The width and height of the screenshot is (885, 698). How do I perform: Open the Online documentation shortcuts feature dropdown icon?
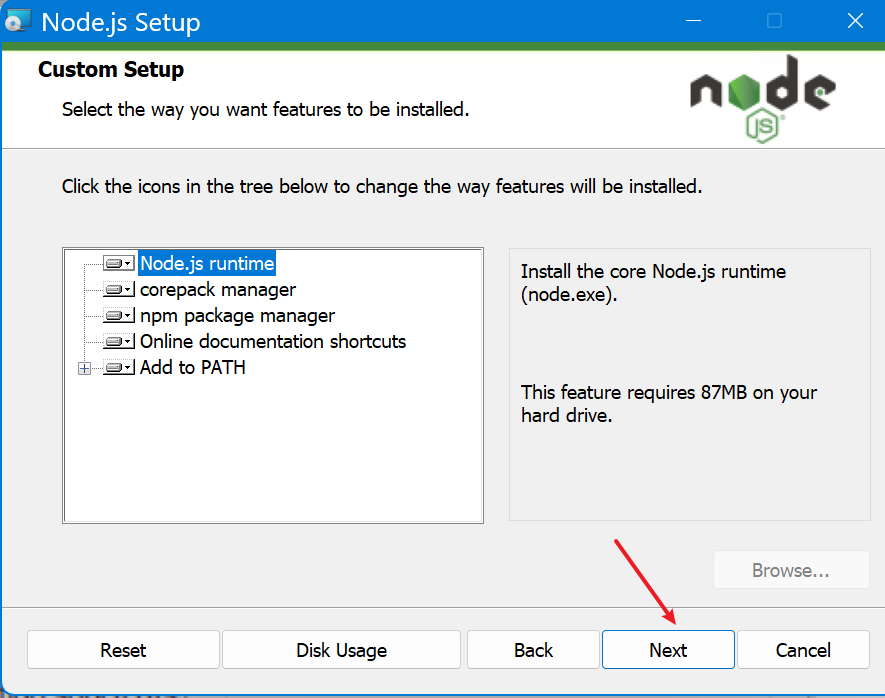coord(119,341)
